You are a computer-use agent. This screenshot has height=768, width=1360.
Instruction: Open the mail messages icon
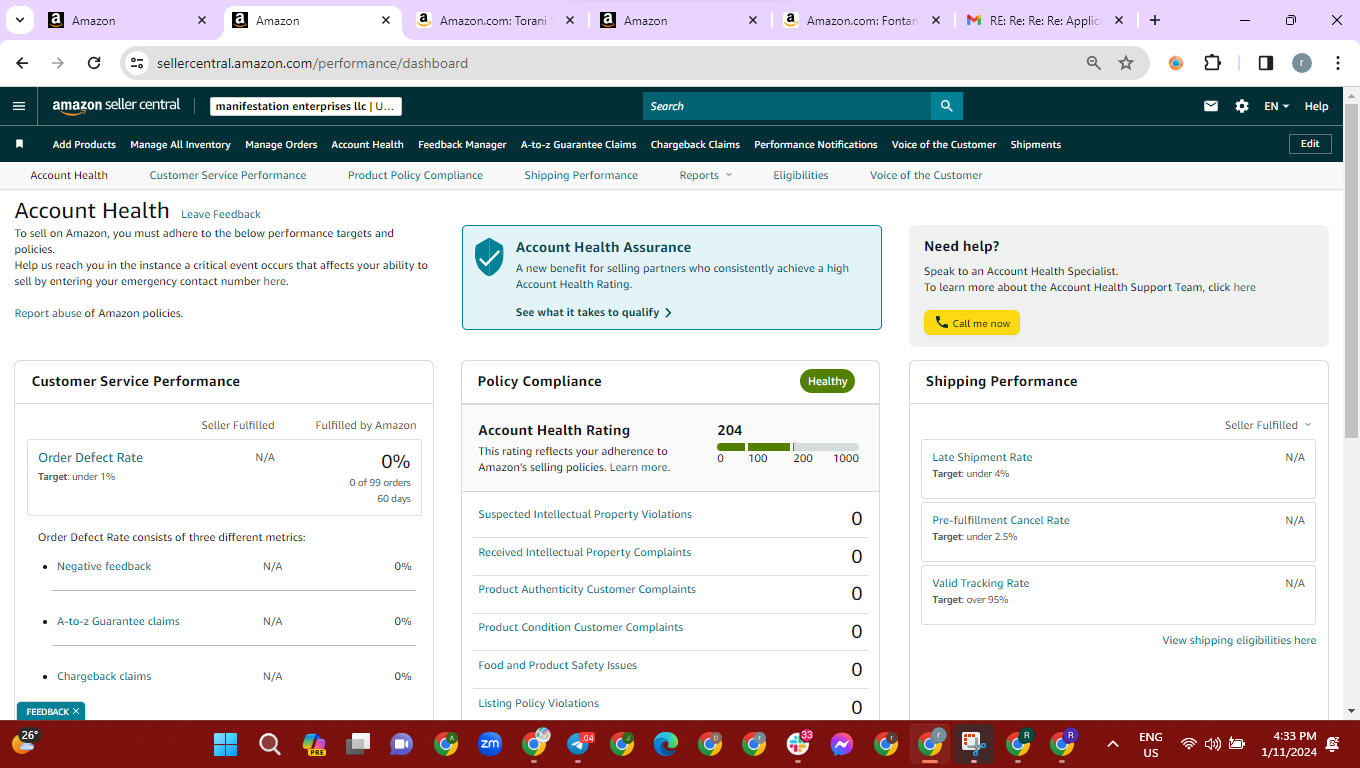[1211, 106]
